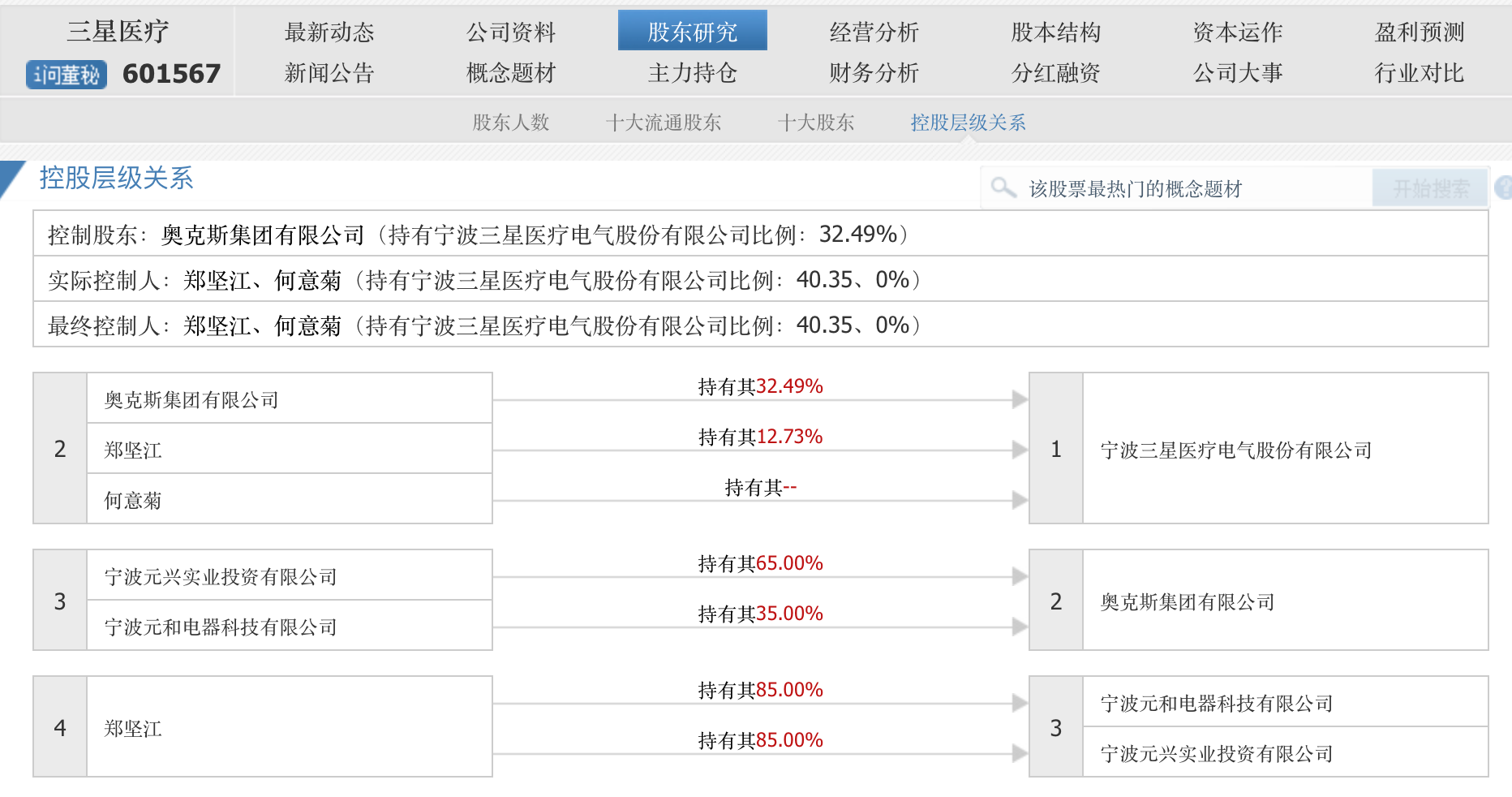The height and width of the screenshot is (797, 1512).
Task: Click 宁波三星医疗电气股份有限公司 level 1 box
Action: click(x=1235, y=450)
